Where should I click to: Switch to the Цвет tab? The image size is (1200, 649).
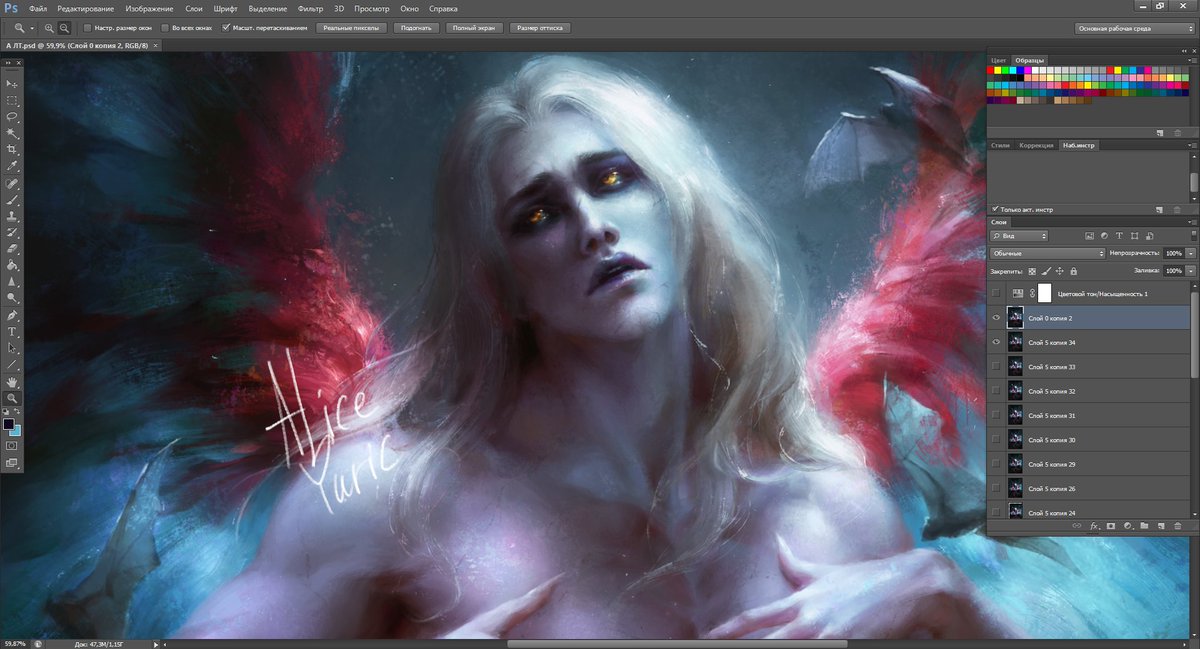(x=998, y=60)
